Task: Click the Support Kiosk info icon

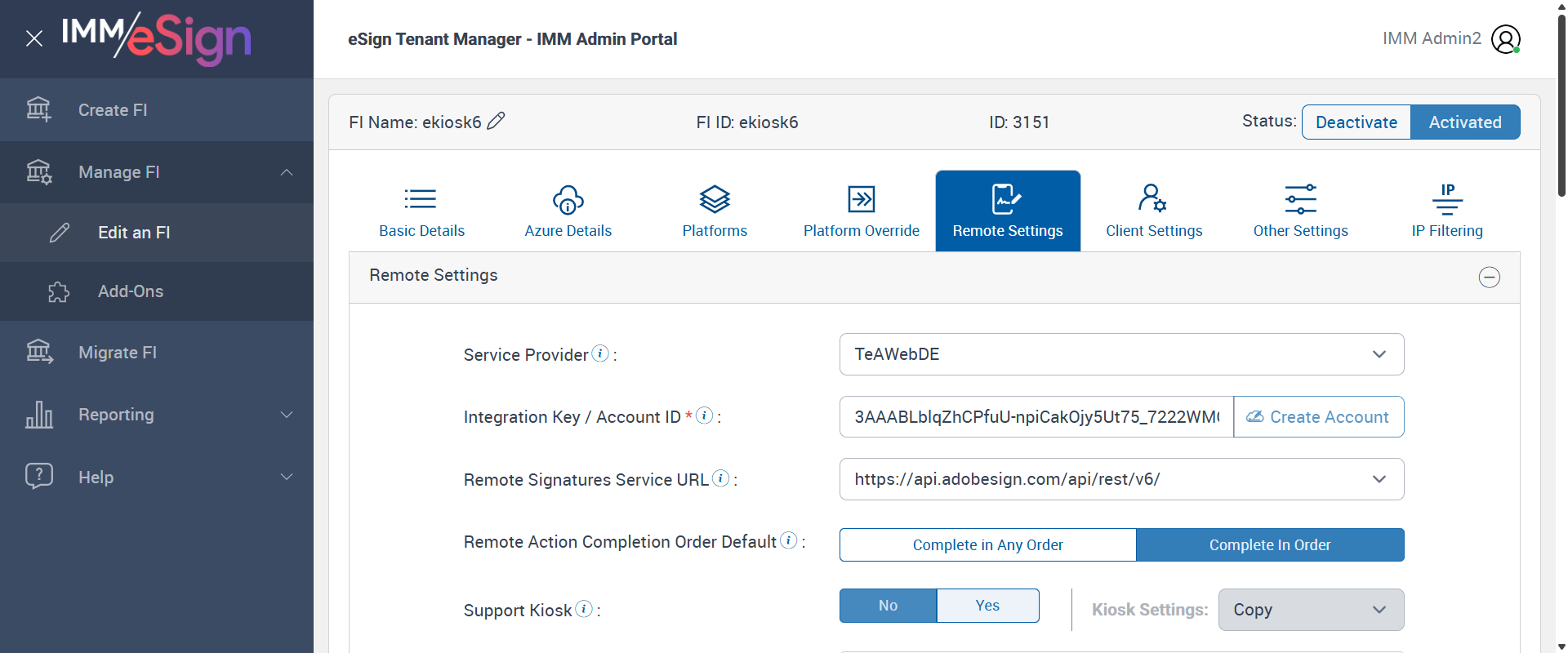Action: pyautogui.click(x=584, y=609)
